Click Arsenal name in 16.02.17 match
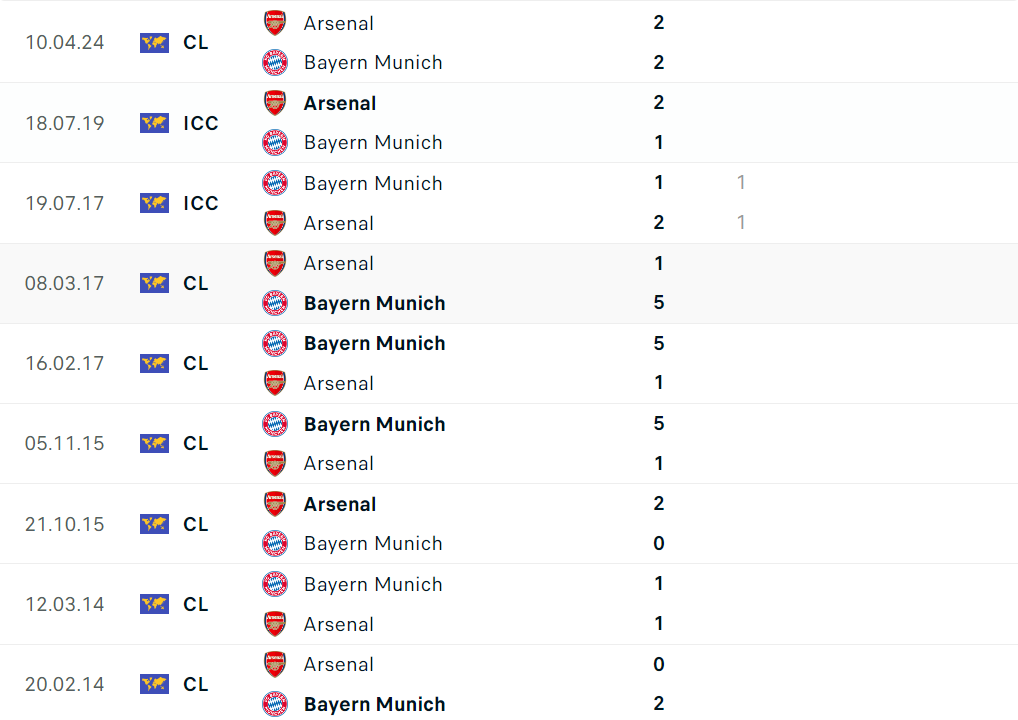This screenshot has width=1018, height=720. pos(339,383)
